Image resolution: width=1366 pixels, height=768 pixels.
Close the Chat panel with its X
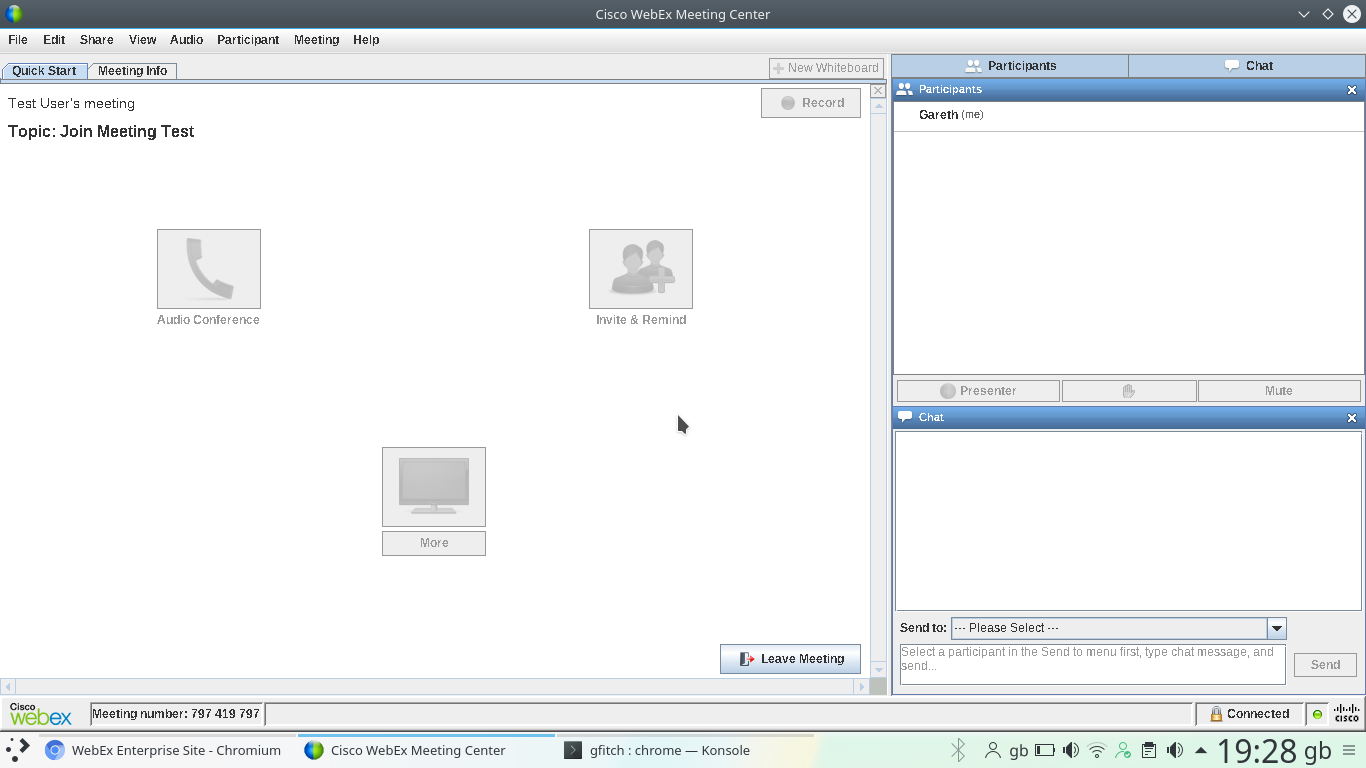[1352, 418]
